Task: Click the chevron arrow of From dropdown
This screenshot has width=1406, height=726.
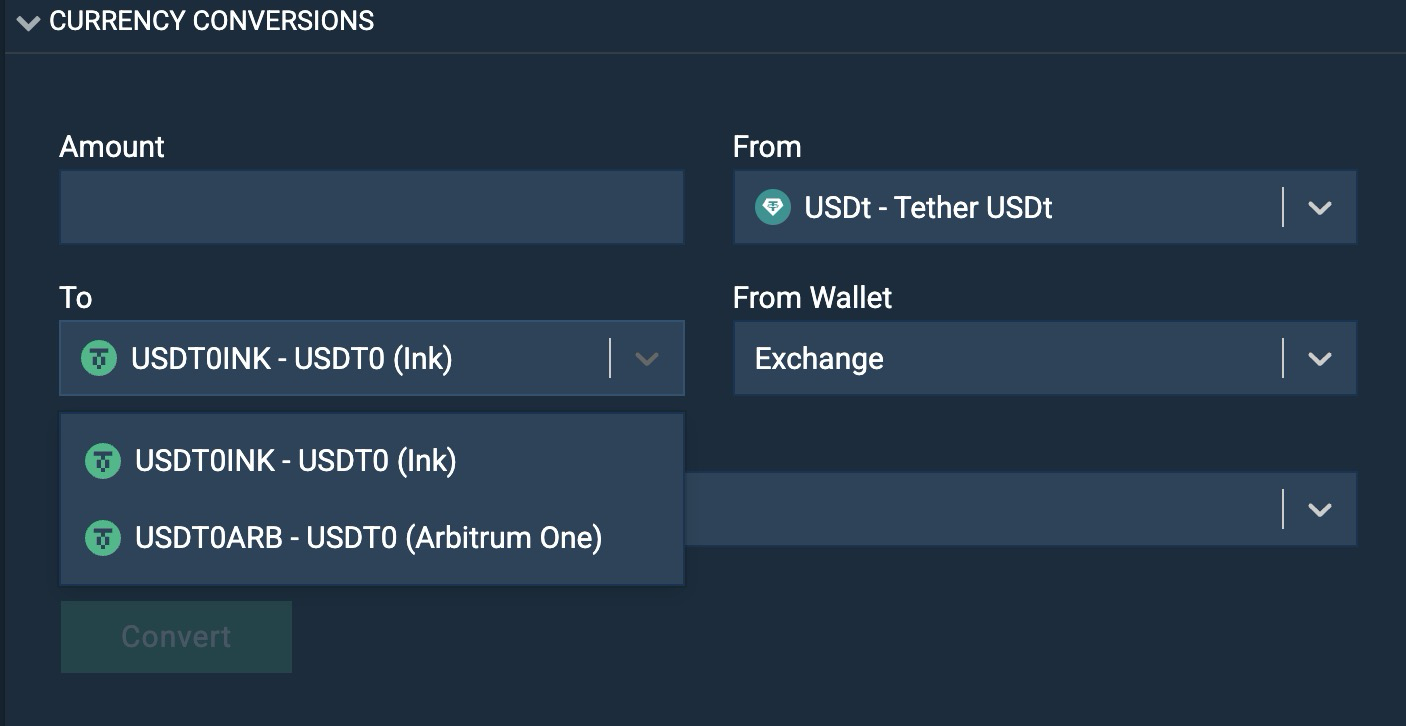Action: point(1320,208)
